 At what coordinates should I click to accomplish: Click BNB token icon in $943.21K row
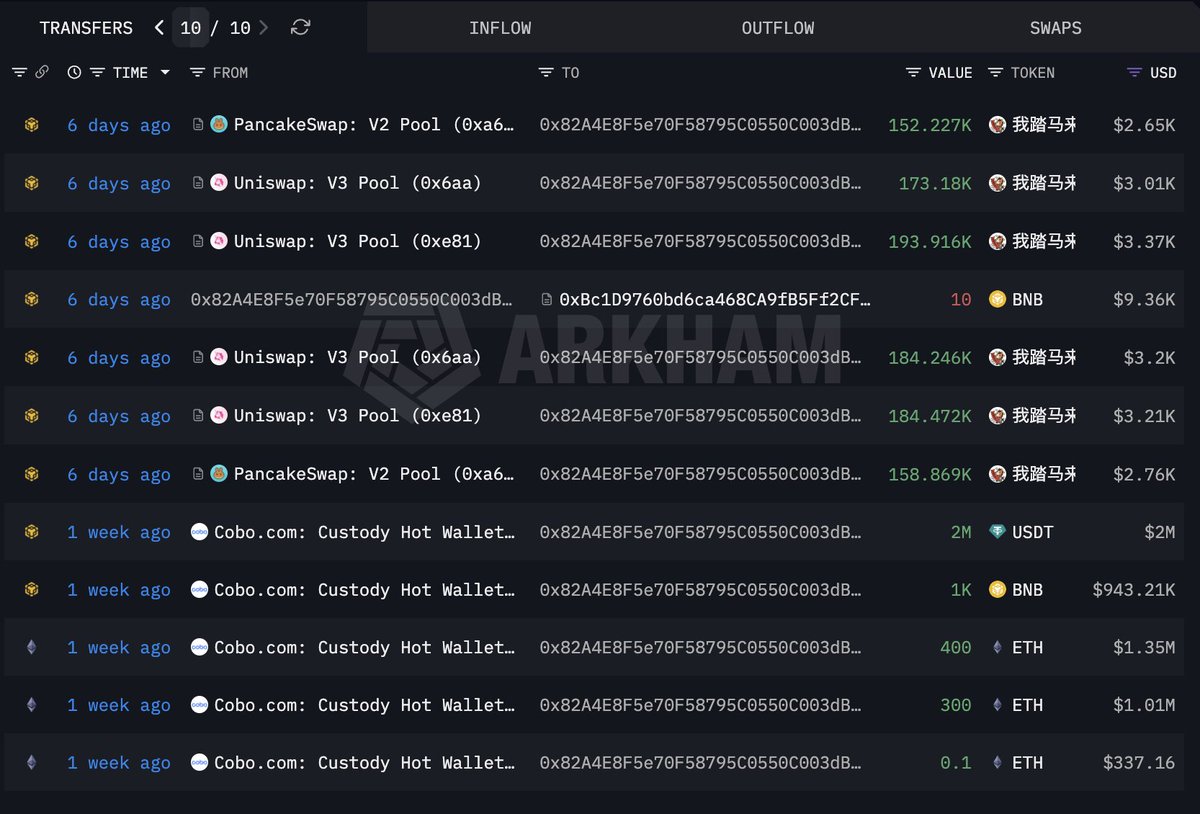click(x=997, y=590)
